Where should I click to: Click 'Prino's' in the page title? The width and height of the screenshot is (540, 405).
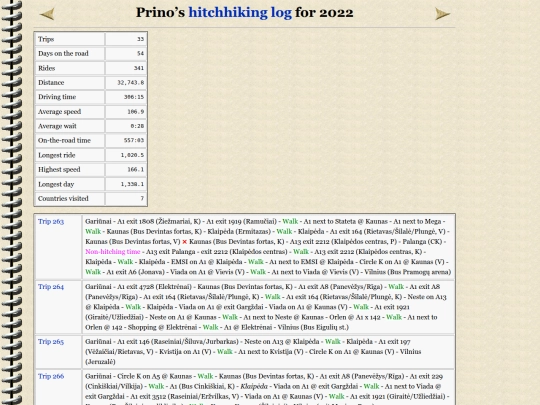(160, 13)
